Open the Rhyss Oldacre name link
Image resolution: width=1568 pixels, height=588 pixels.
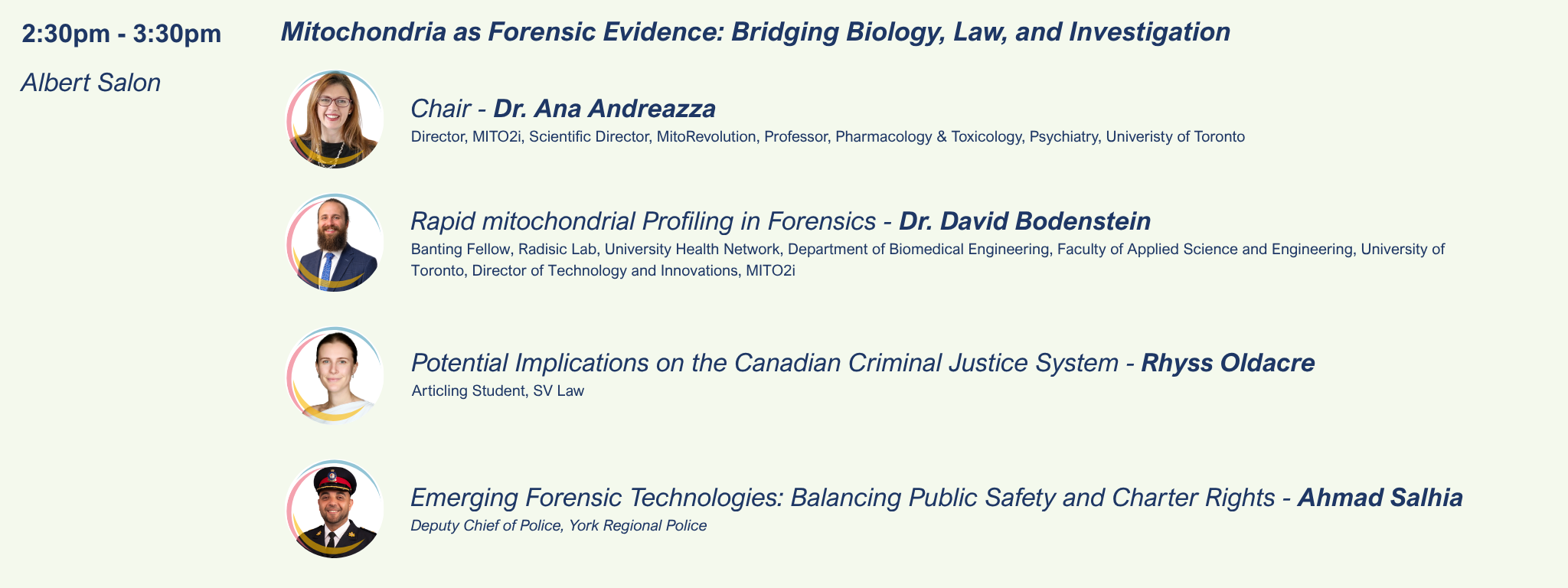pos(1227,363)
